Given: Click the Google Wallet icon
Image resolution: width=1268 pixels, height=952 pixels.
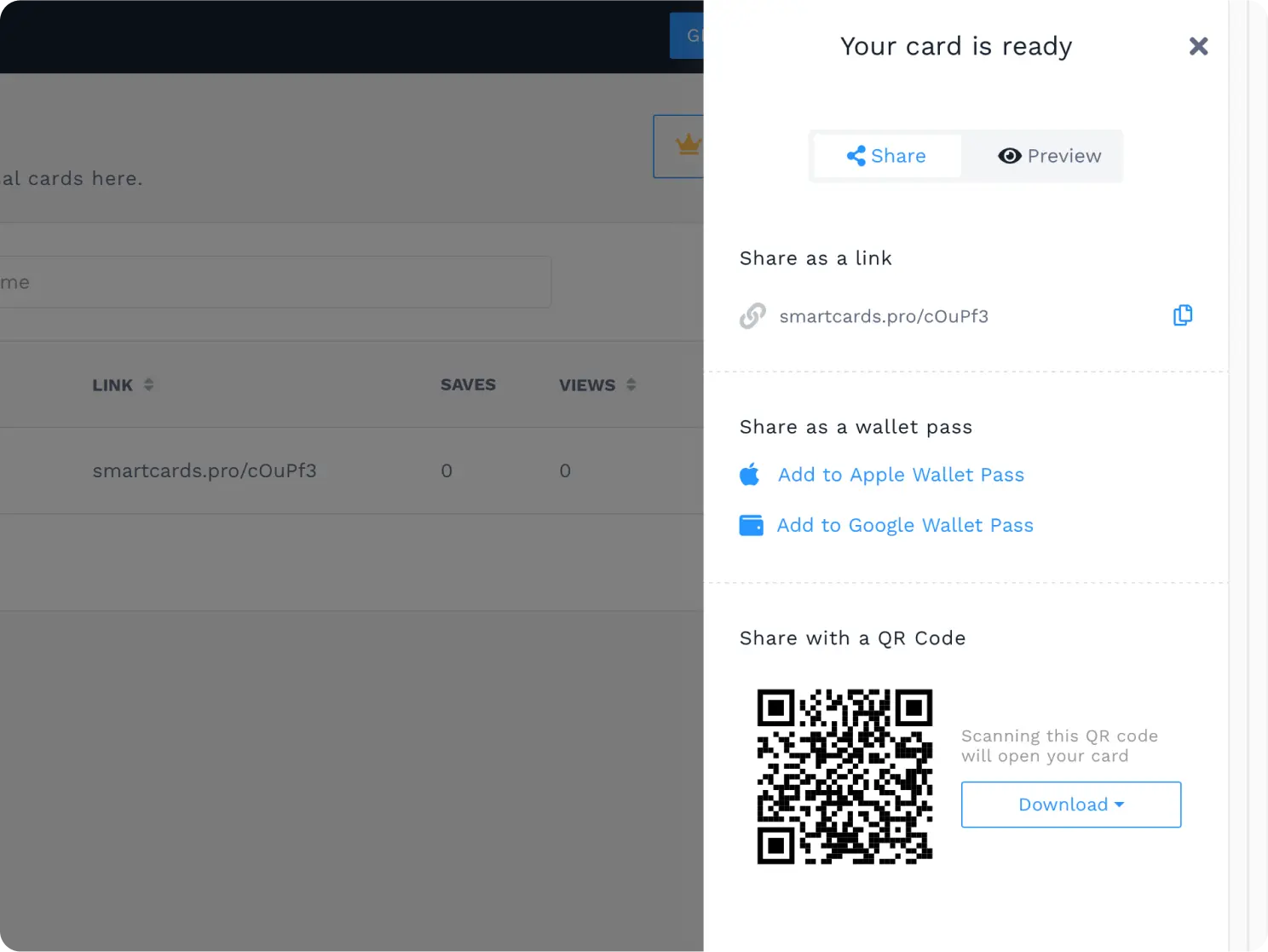Looking at the screenshot, I should 751,525.
